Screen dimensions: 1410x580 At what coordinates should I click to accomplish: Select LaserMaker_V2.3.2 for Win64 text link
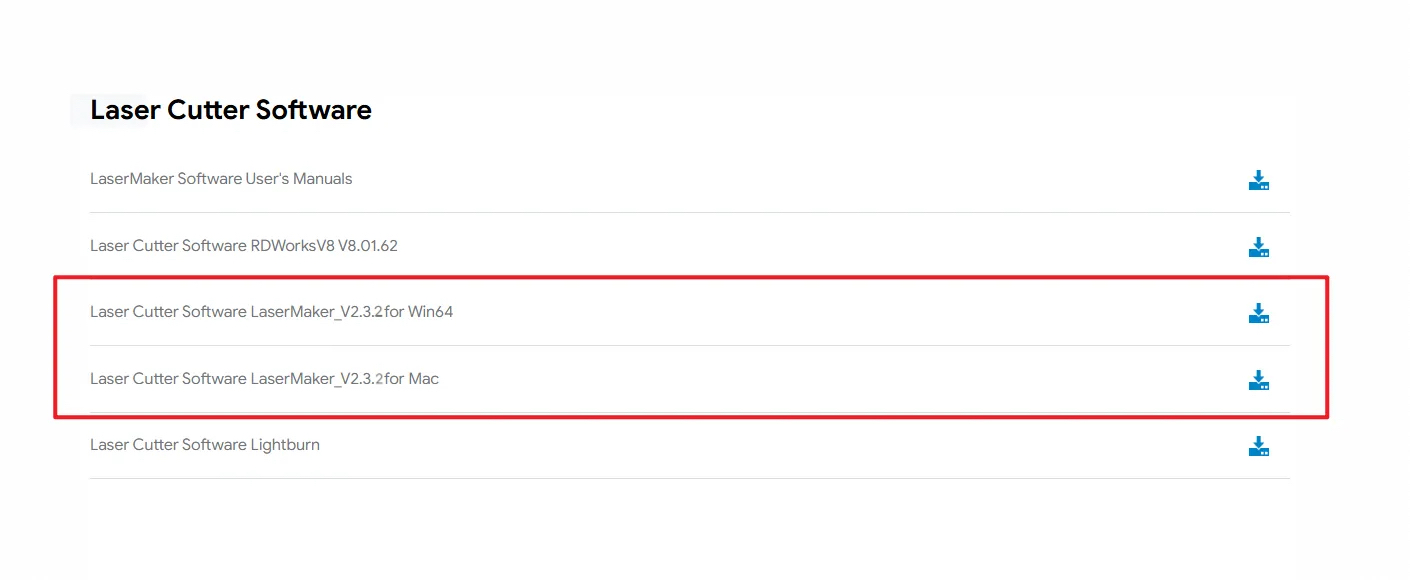click(271, 312)
